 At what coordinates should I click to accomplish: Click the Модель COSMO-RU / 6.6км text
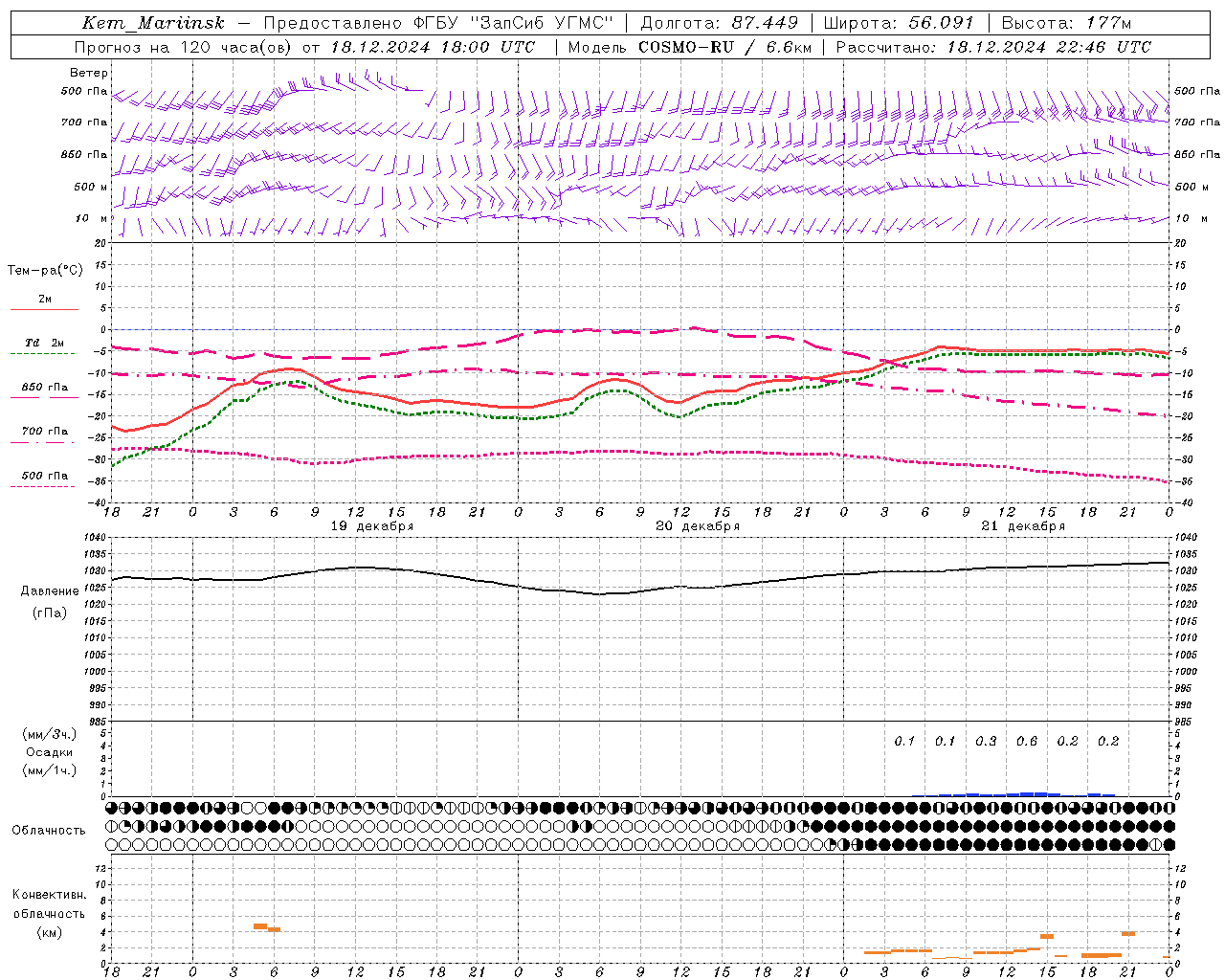[689, 47]
